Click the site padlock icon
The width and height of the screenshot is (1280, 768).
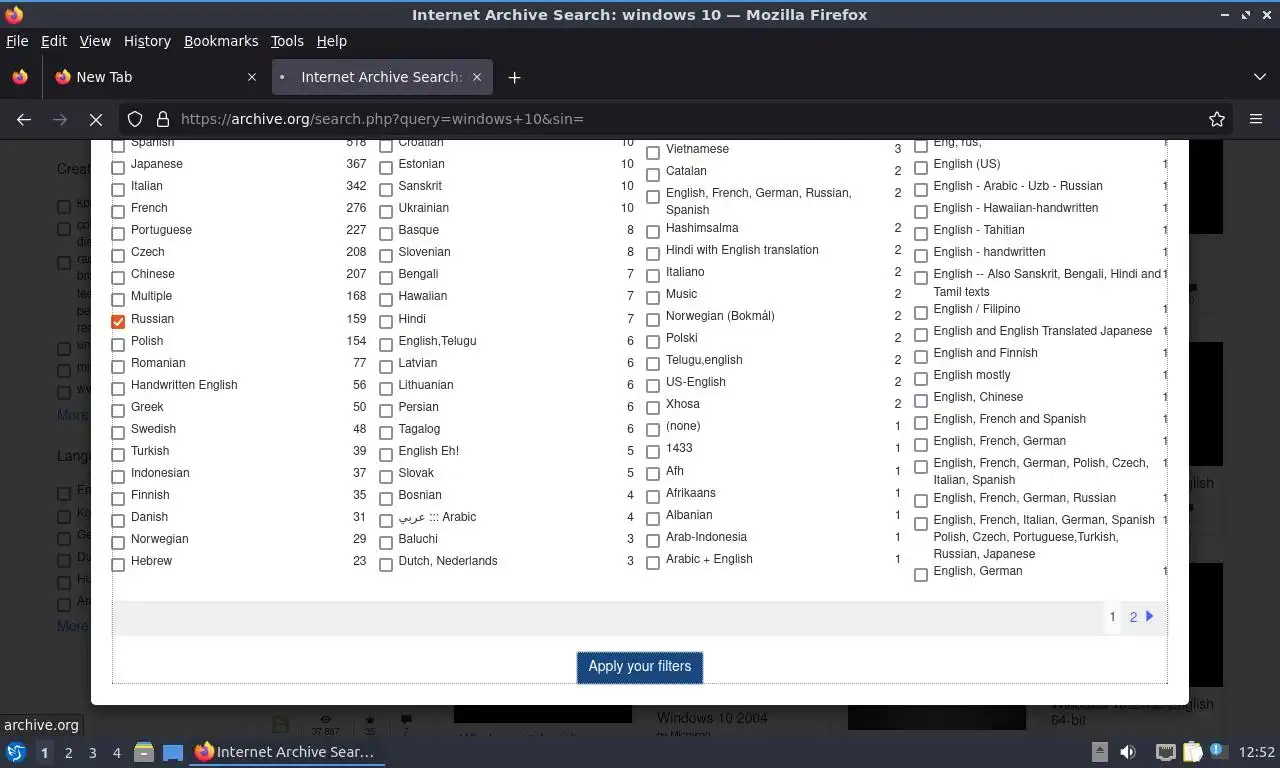pos(162,119)
